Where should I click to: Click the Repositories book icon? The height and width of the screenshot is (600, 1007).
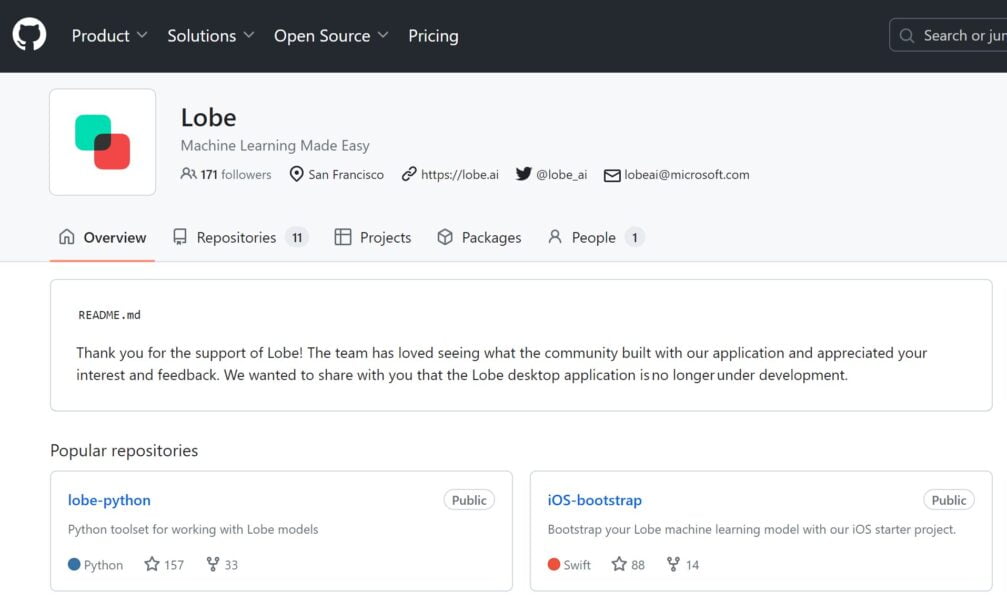coord(180,237)
